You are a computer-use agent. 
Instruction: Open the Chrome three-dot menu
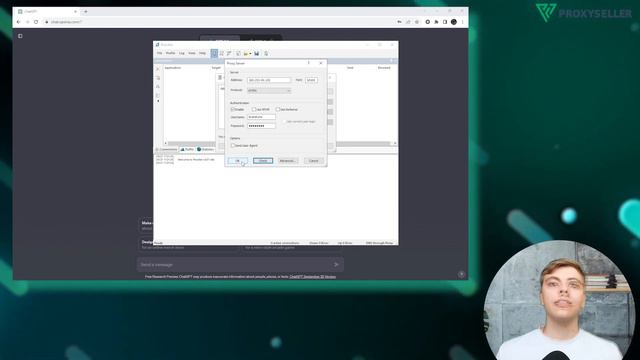coord(462,22)
